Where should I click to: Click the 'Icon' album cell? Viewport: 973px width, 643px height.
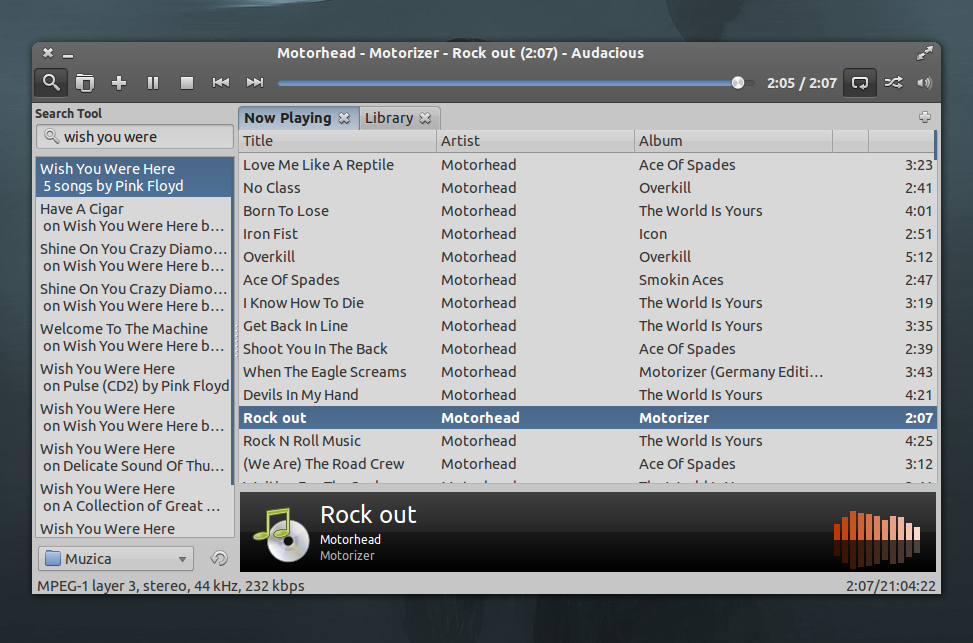click(653, 234)
